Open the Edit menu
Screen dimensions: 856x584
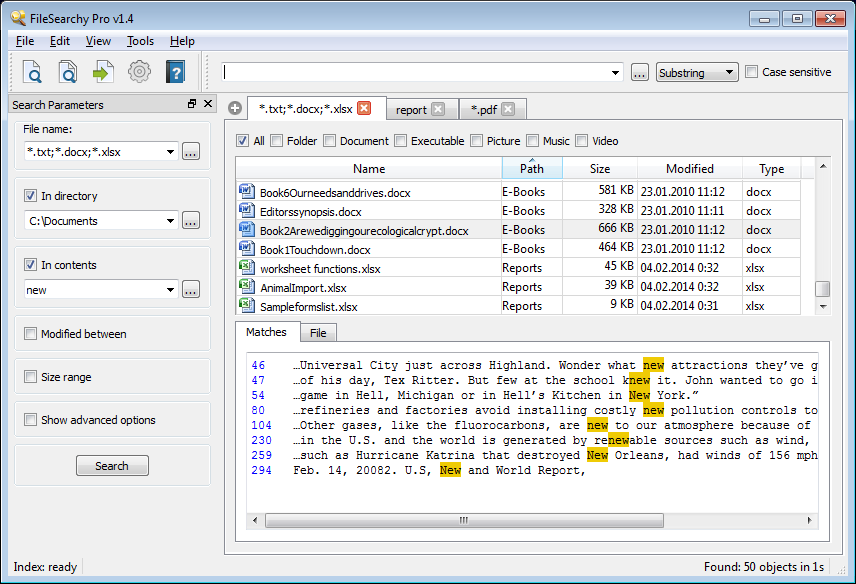pyautogui.click(x=60, y=41)
